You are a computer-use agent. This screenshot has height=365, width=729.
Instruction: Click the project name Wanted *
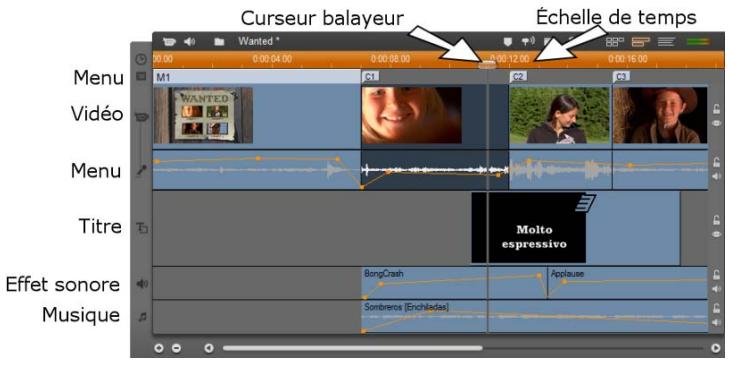coord(259,41)
